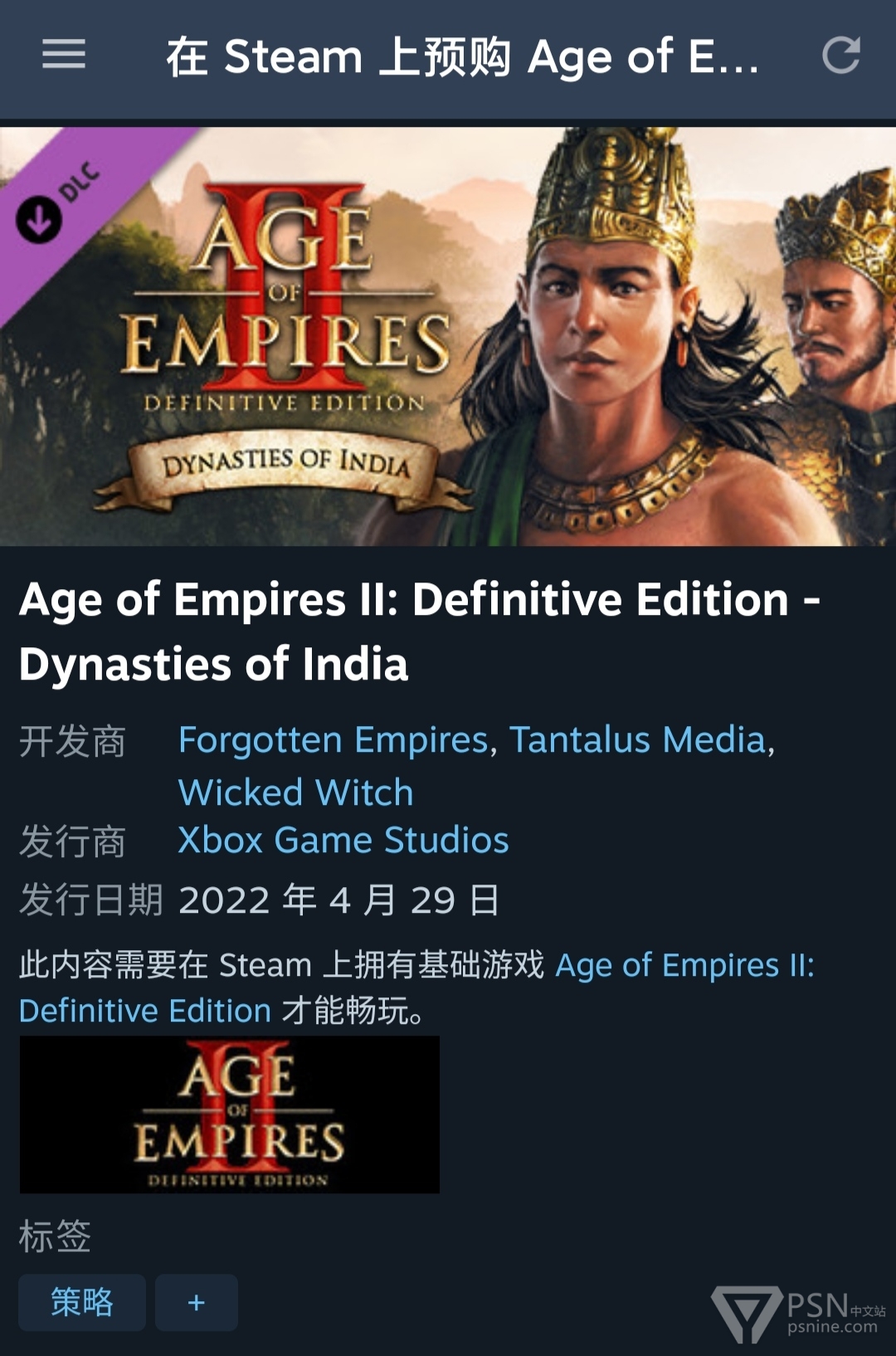The image size is (896, 1356).
Task: Click the plus button to add a tag
Action: pos(197,1302)
